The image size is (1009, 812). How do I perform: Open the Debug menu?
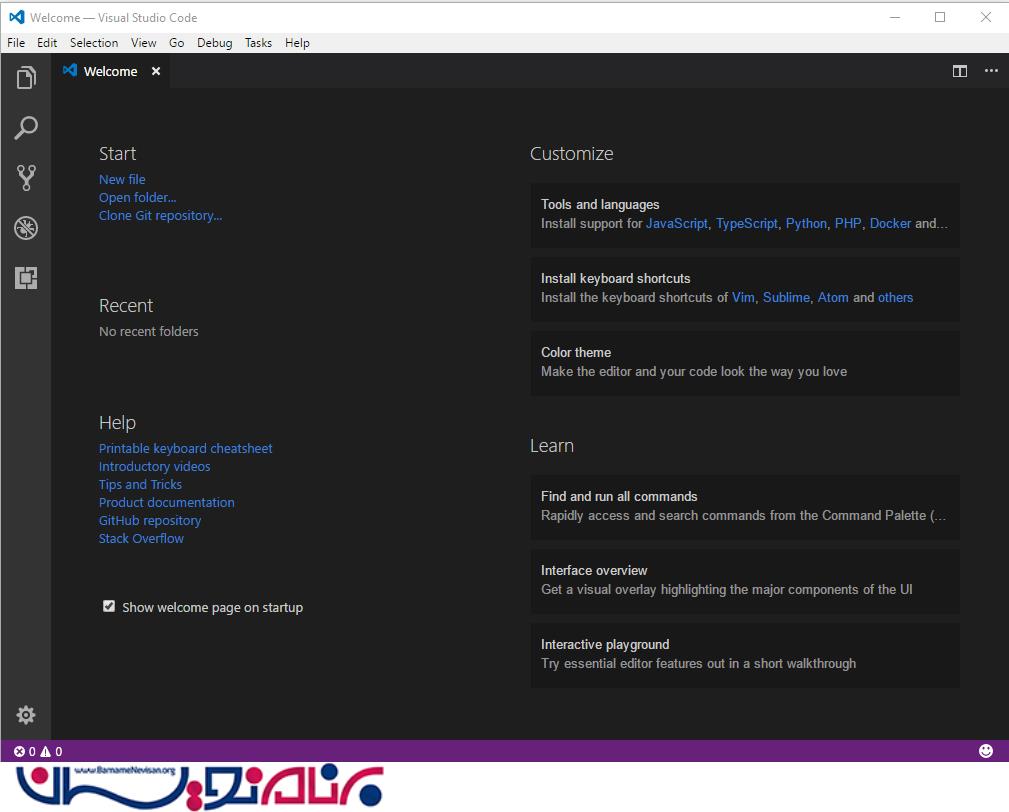(x=214, y=42)
